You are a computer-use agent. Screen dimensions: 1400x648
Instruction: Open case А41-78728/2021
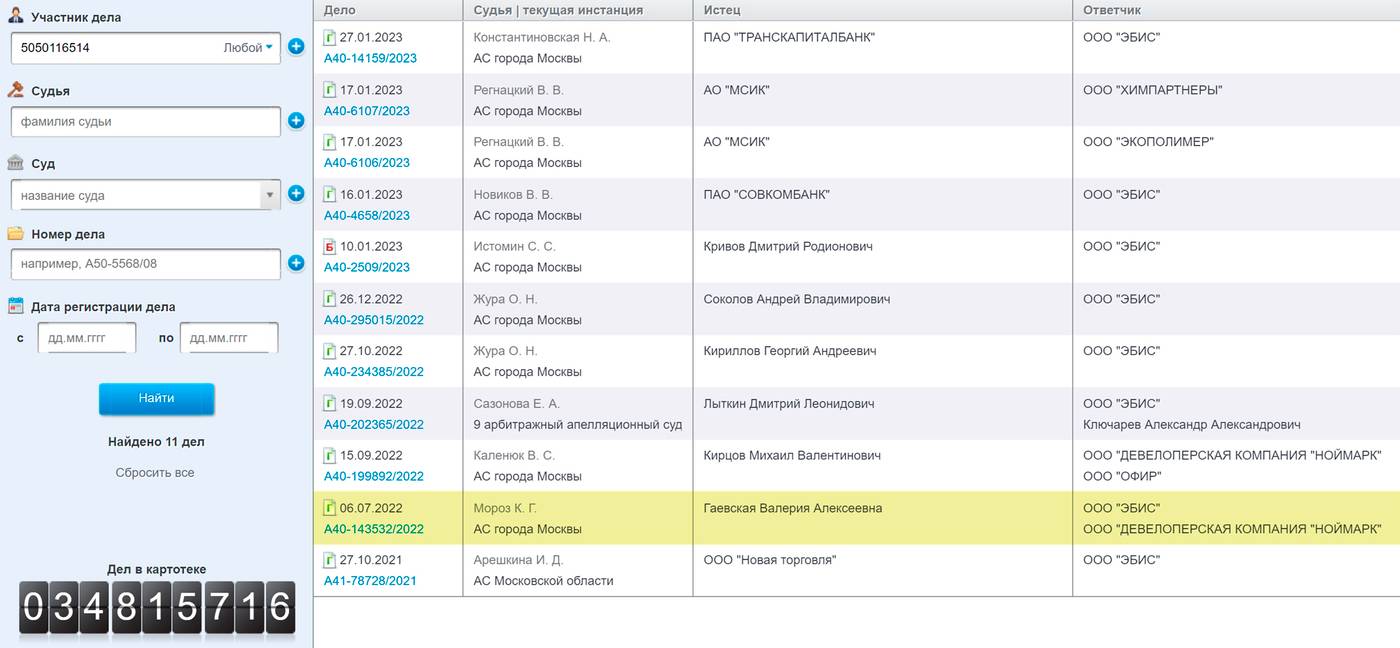[370, 580]
